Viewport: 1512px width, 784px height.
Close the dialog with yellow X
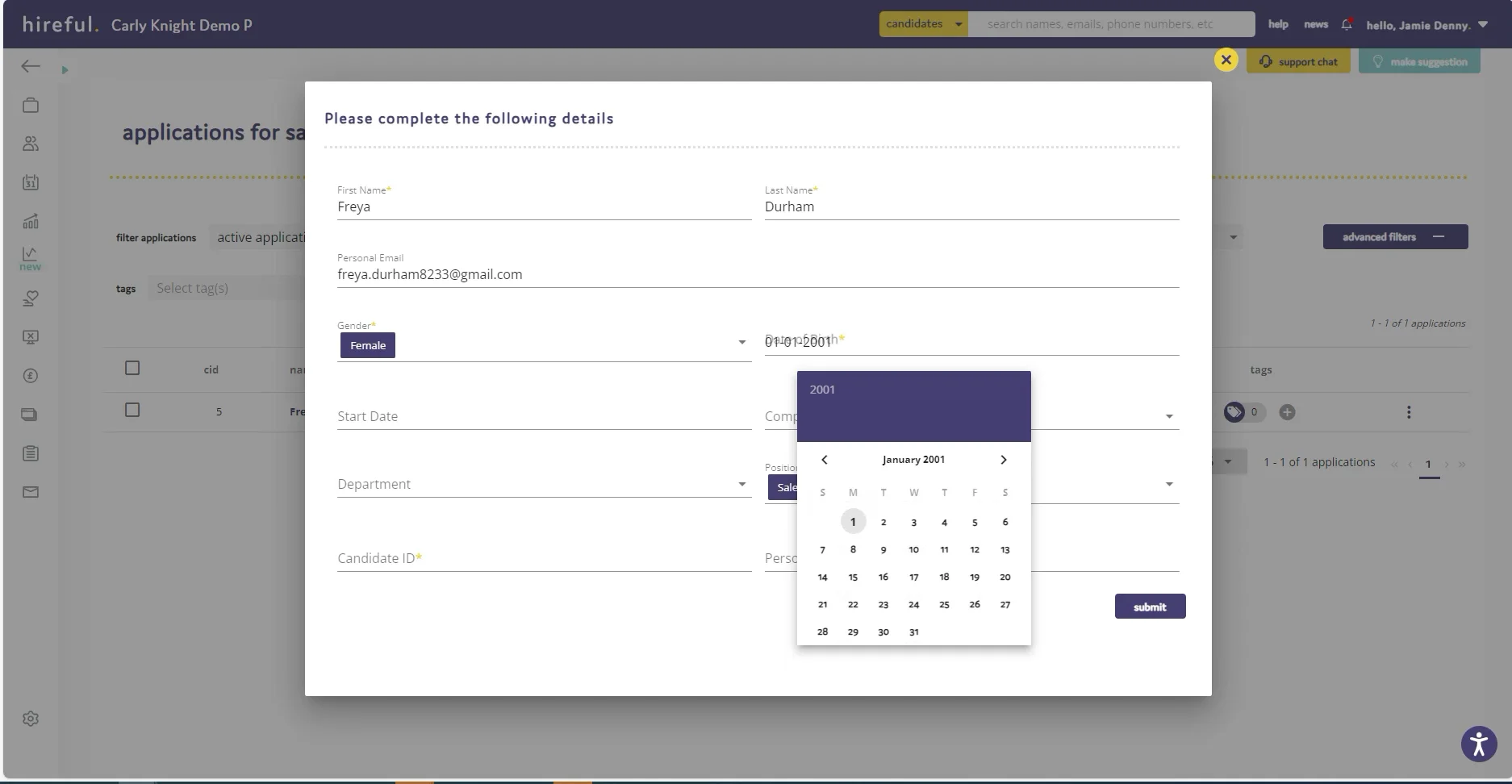(1226, 60)
